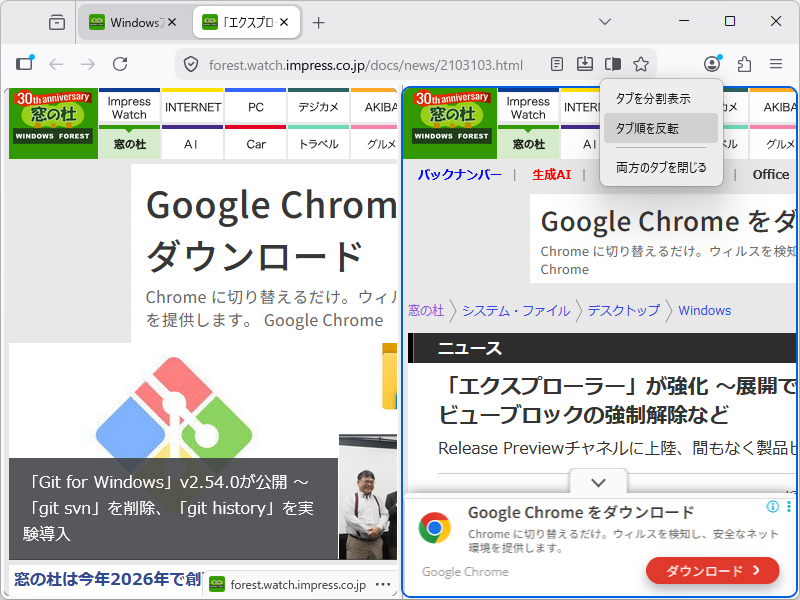The width and height of the screenshot is (800, 600).
Task: Open the browser account profile icon
Action: (710, 64)
